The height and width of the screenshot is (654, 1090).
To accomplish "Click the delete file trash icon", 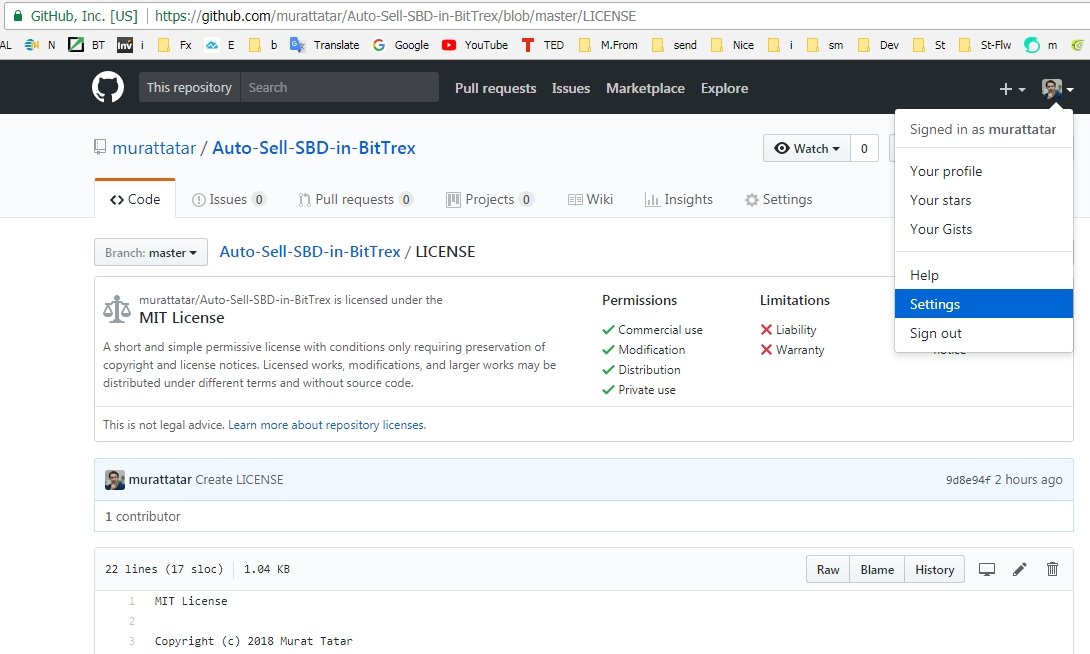I will [1052, 569].
